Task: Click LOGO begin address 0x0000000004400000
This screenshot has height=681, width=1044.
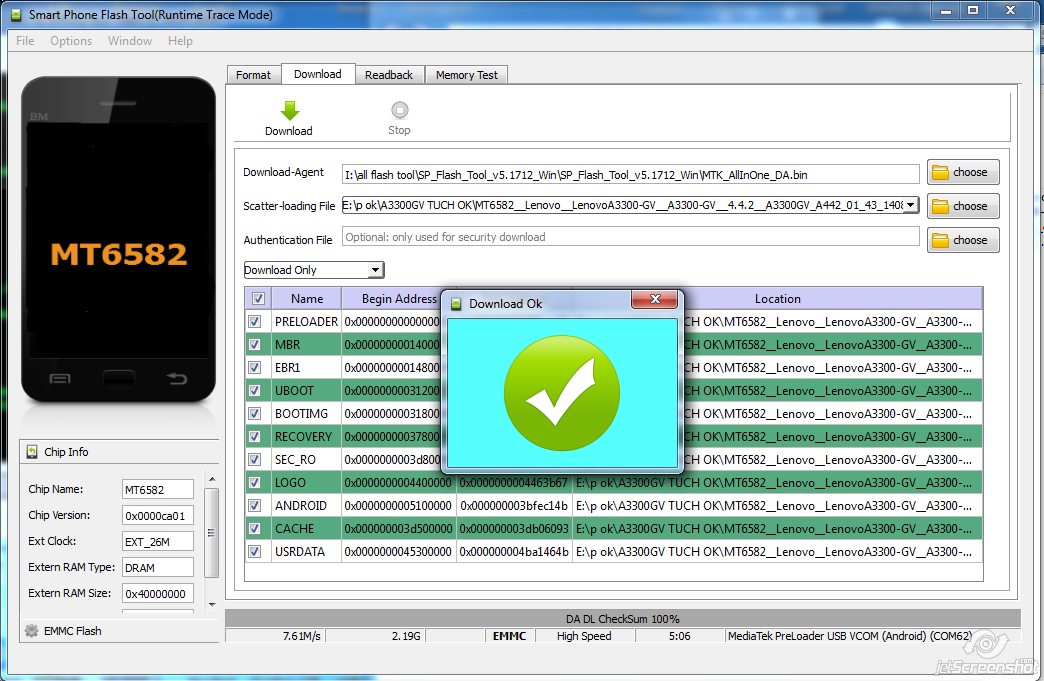Action: [x=398, y=483]
